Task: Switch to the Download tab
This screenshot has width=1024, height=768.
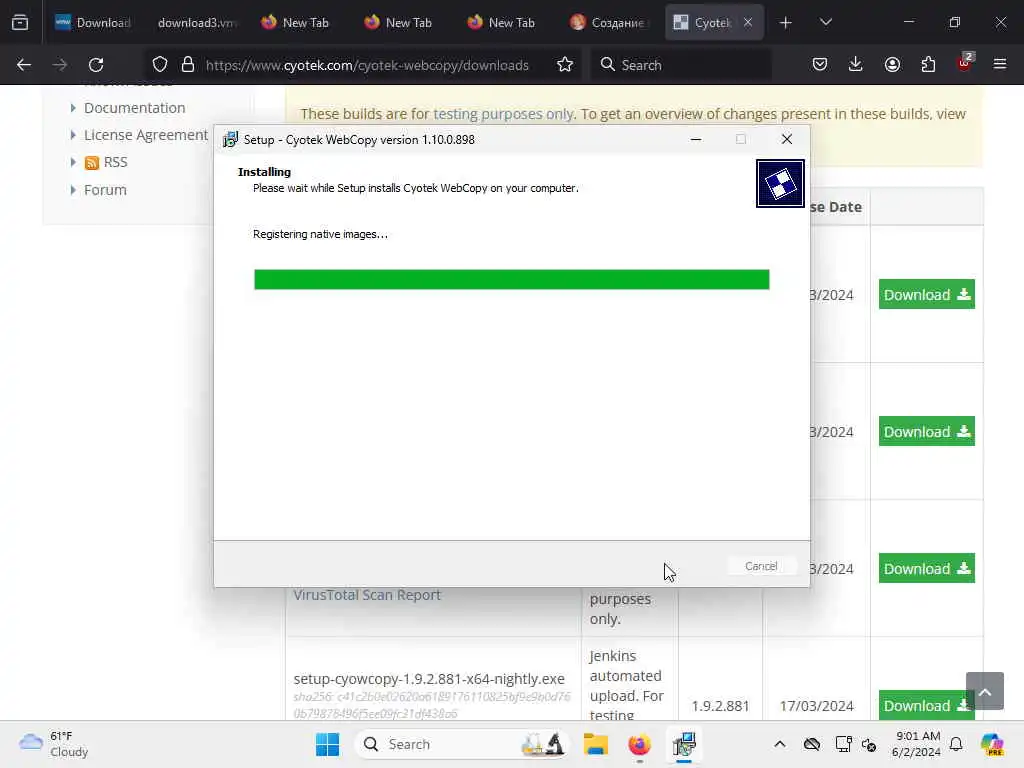Action: pyautogui.click(x=93, y=23)
